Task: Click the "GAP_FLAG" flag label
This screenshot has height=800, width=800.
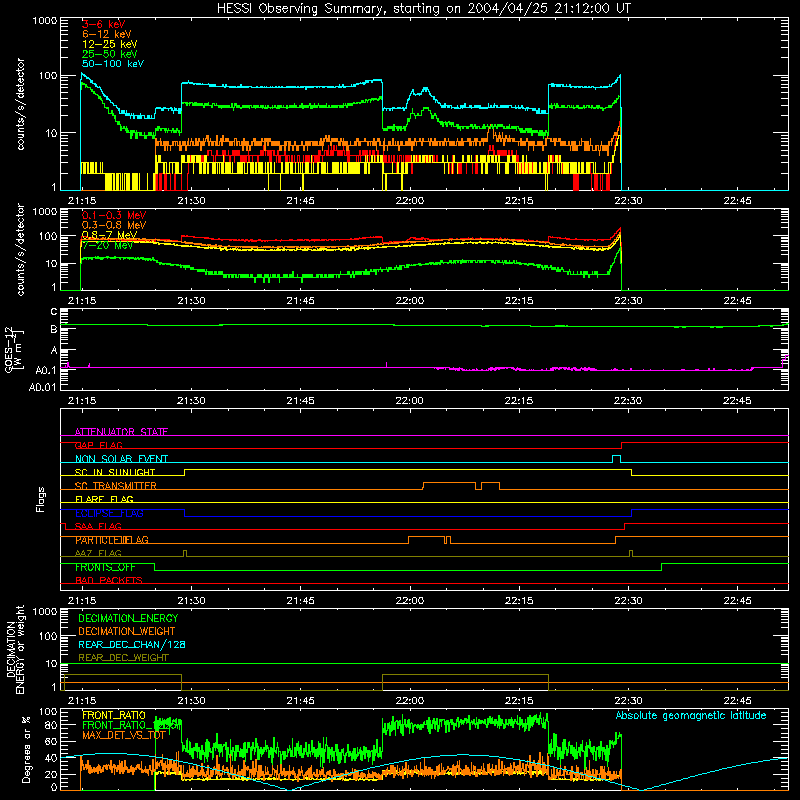Action: click(x=98, y=445)
